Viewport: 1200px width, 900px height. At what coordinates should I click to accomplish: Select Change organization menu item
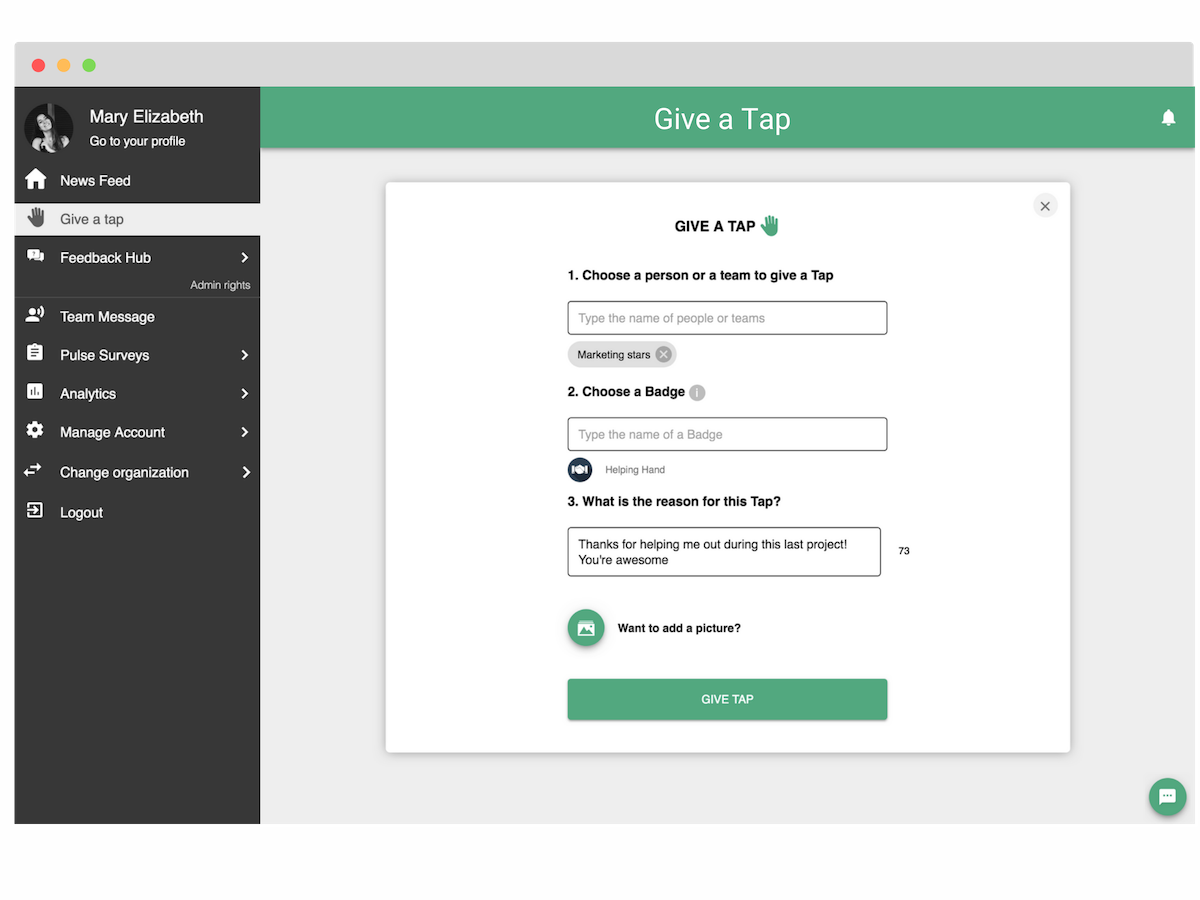click(x=137, y=472)
